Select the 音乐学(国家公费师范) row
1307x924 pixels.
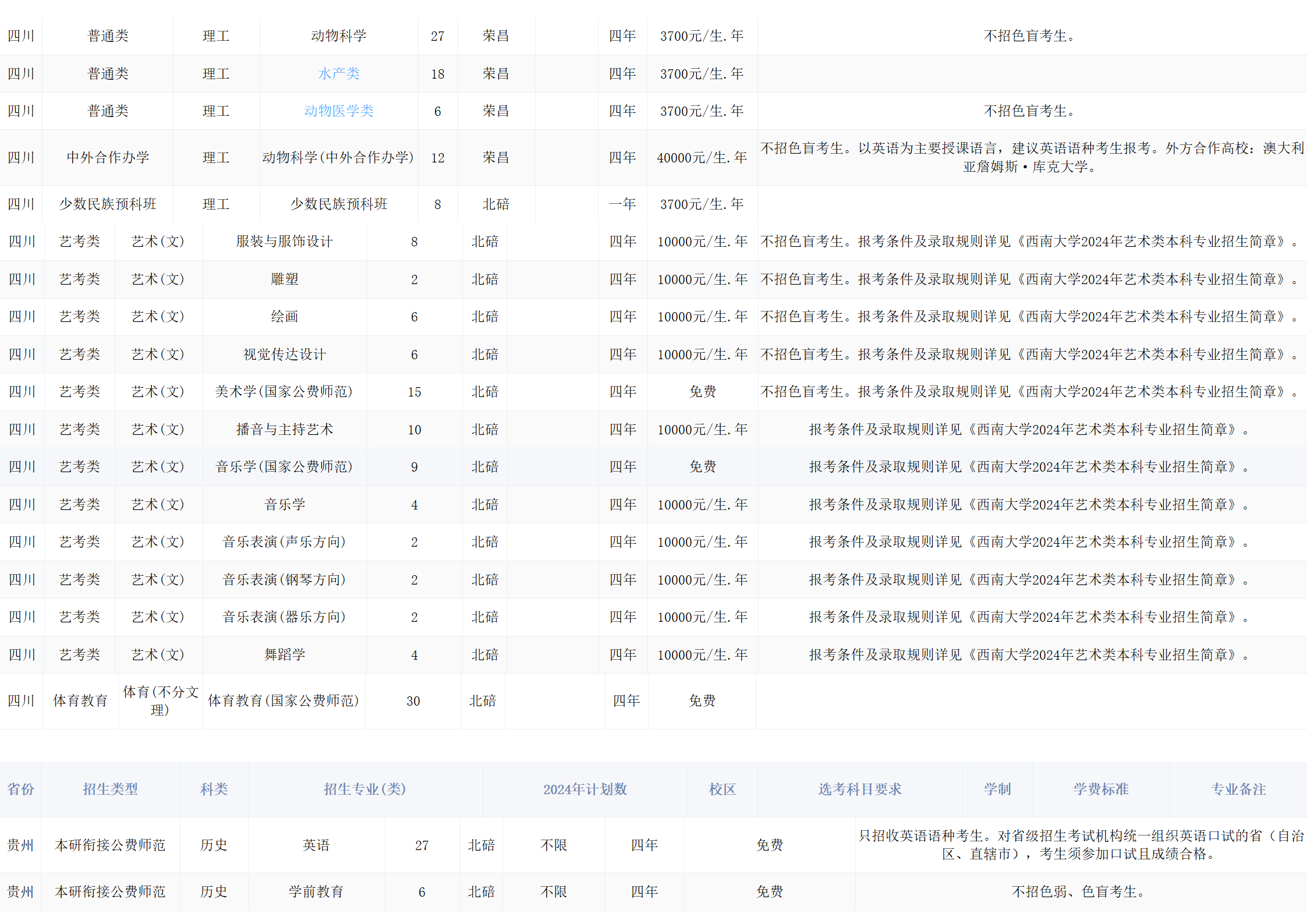pyautogui.click(x=284, y=466)
